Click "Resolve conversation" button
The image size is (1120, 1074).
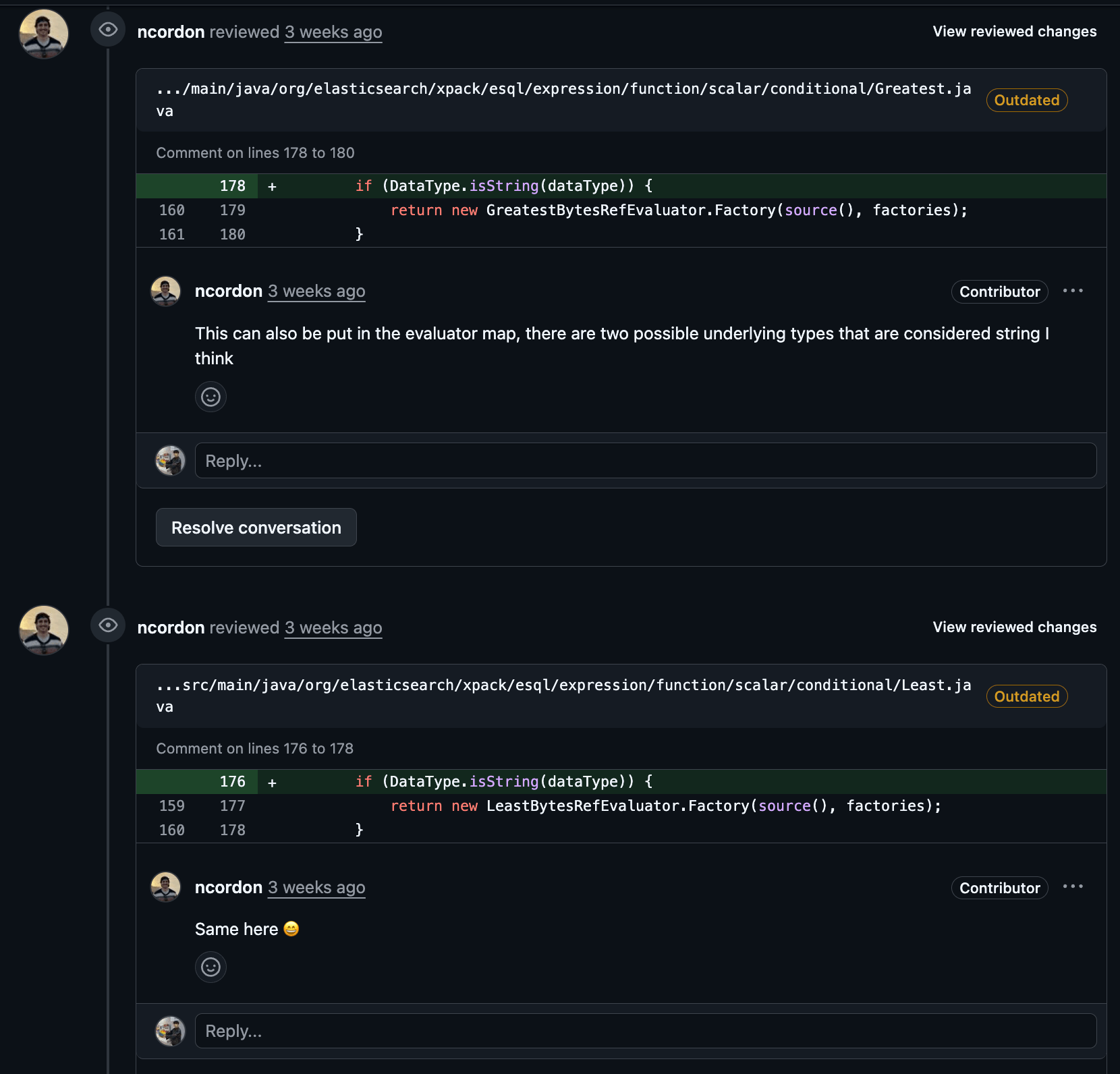256,528
